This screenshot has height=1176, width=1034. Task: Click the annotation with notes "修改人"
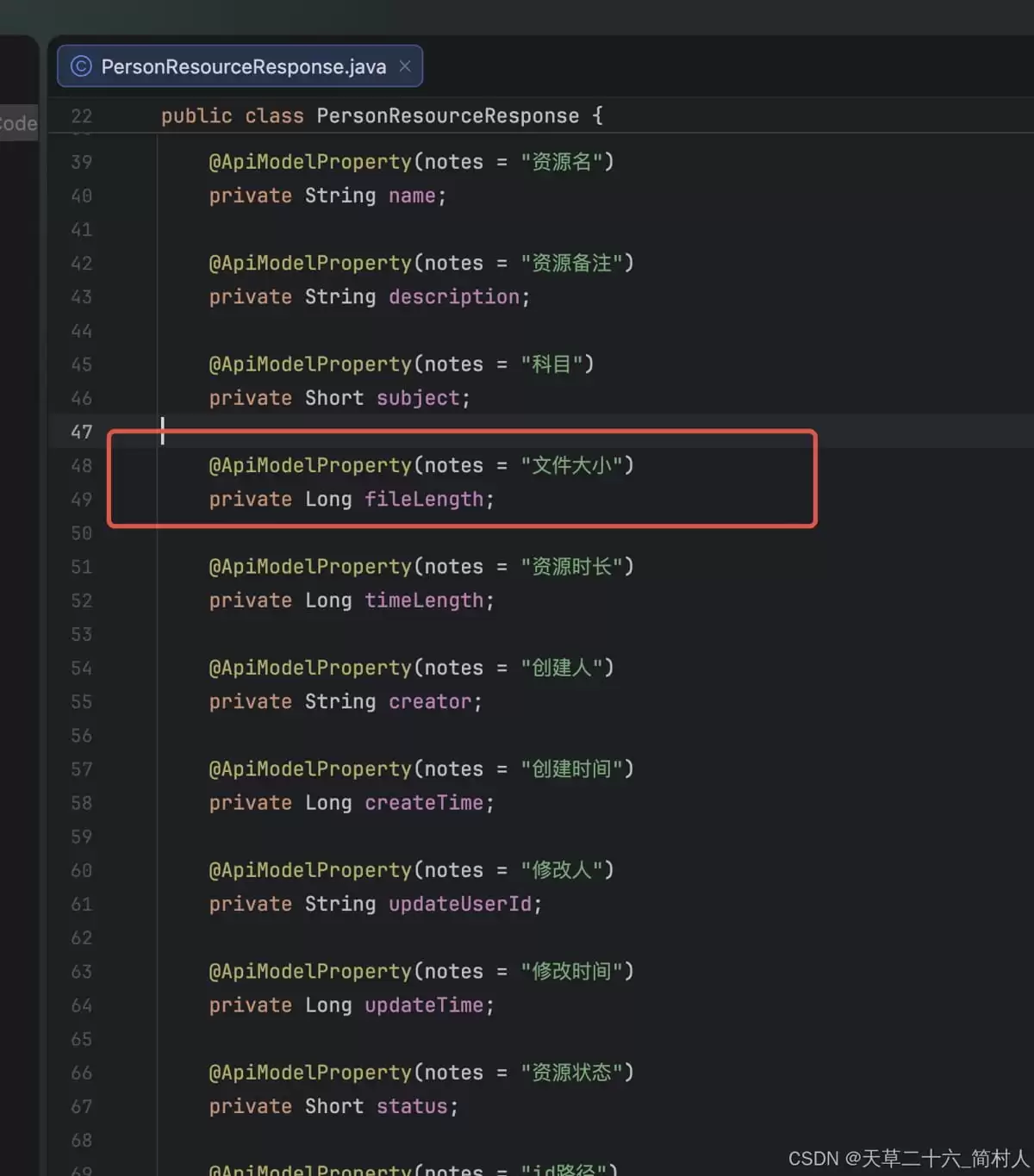pyautogui.click(x=411, y=871)
